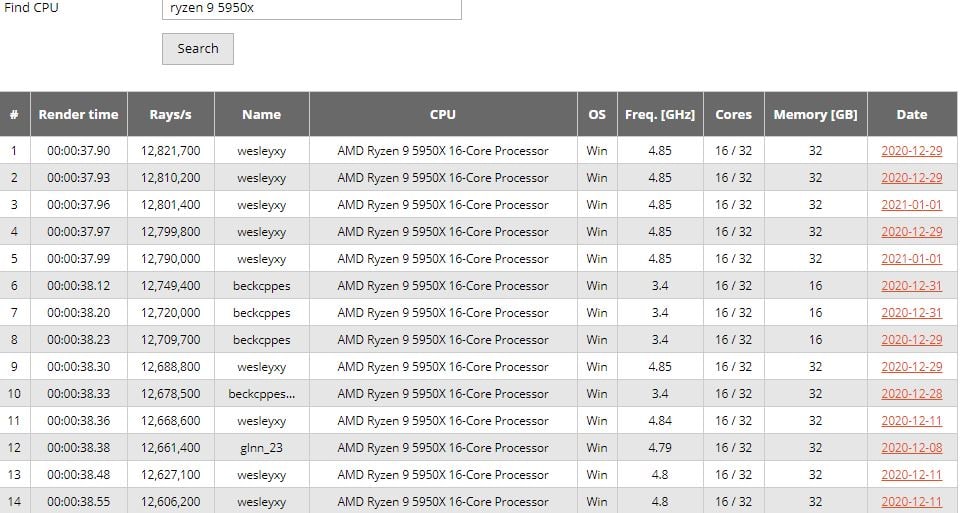965x513 pixels.
Task: Open the 2020-12-31 date link in row 6
Action: [911, 286]
